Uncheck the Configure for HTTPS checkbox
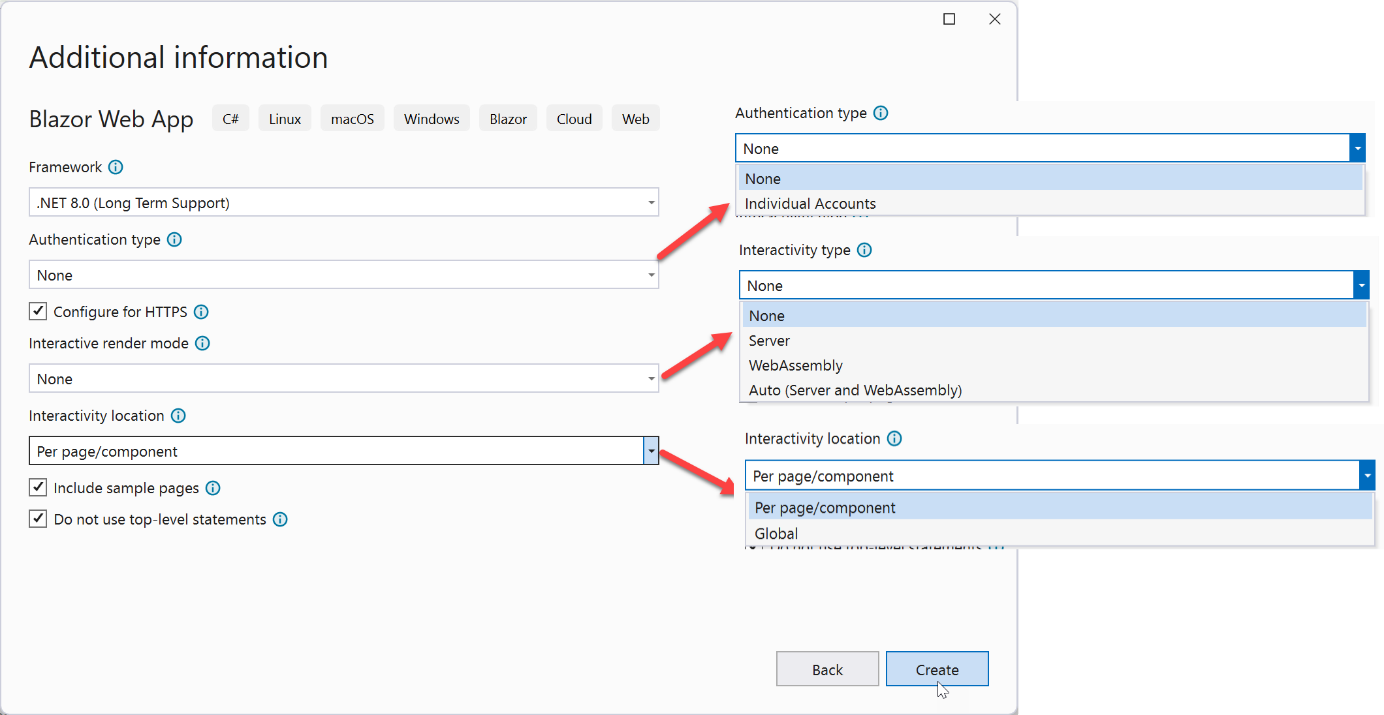1384x715 pixels. coord(38,311)
